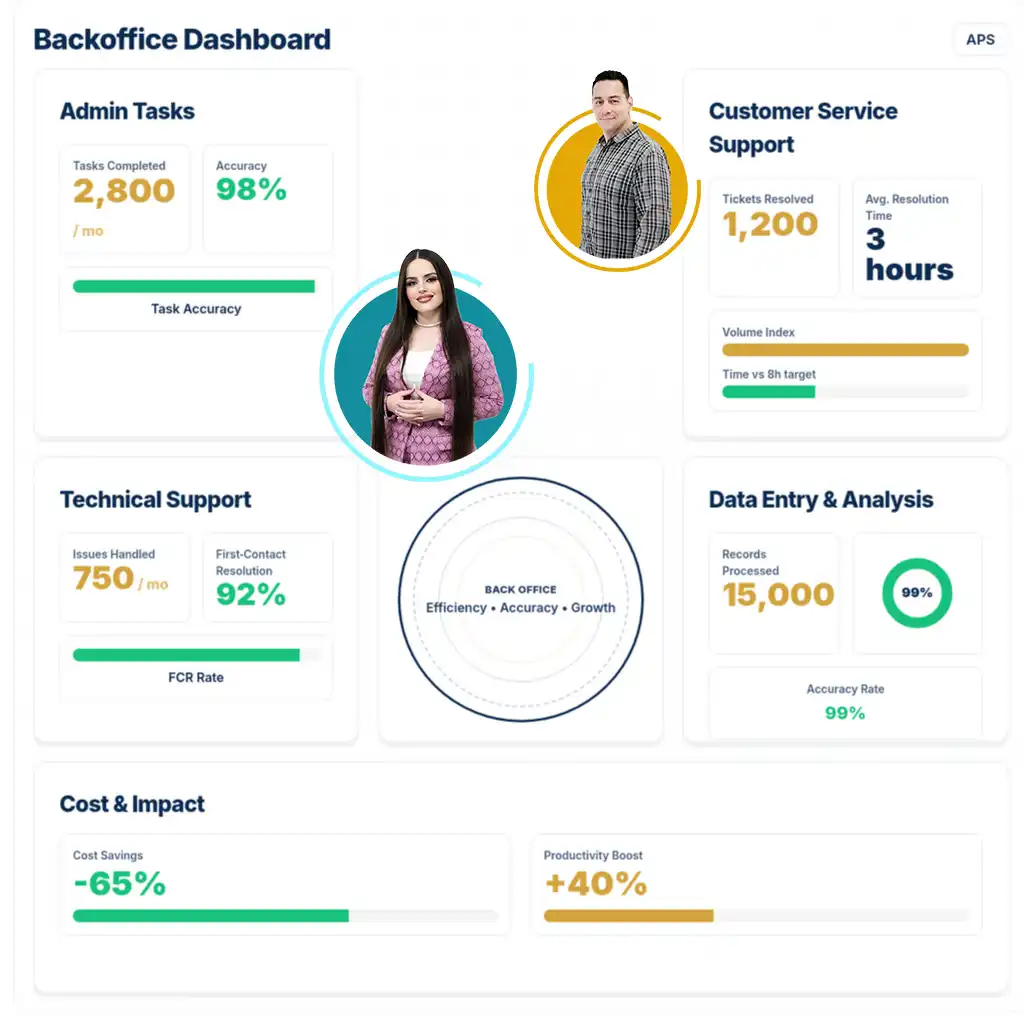Select the Tickets Resolved 1,200 card

click(774, 238)
